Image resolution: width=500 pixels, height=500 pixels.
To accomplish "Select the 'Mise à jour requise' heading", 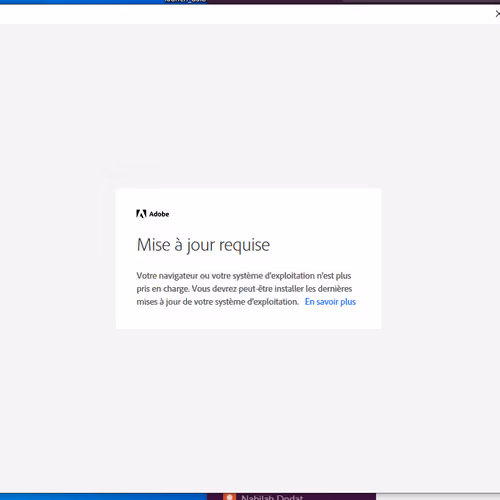I will coord(203,245).
